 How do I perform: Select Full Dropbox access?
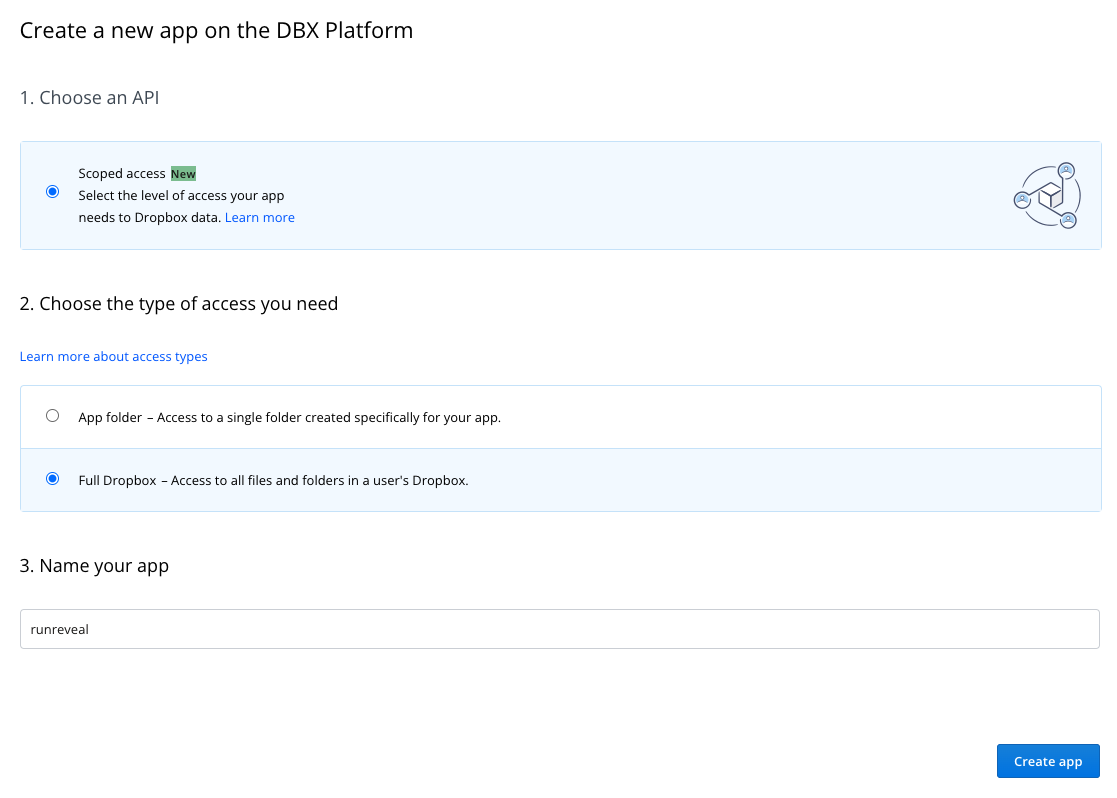point(53,479)
